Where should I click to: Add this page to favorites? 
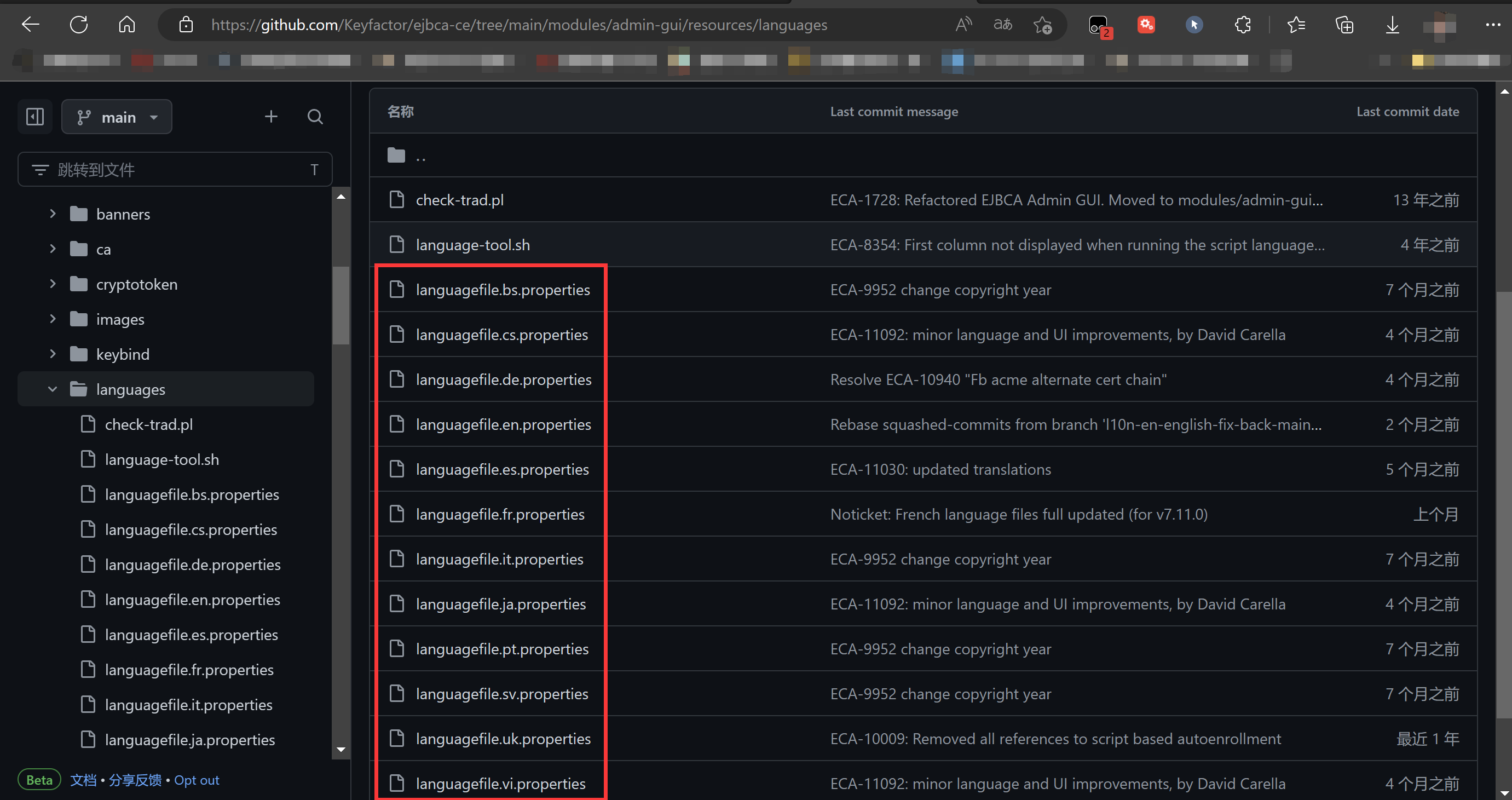[1042, 25]
